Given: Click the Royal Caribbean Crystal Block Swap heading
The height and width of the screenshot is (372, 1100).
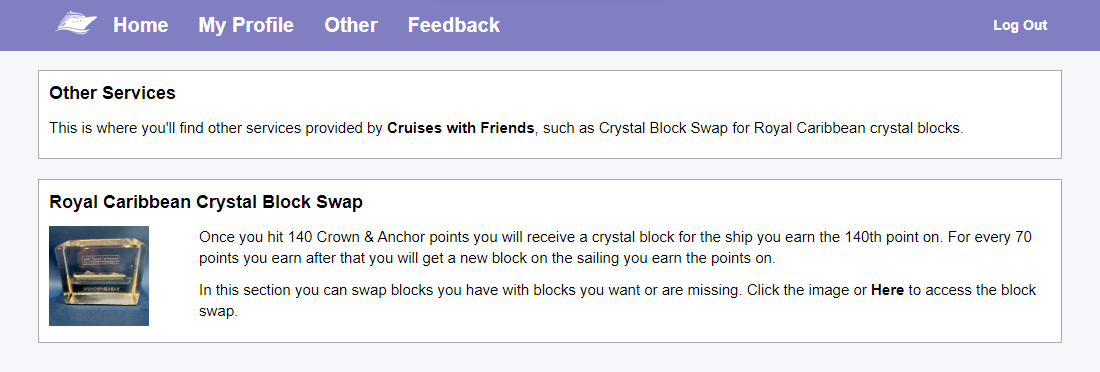Looking at the screenshot, I should [206, 203].
